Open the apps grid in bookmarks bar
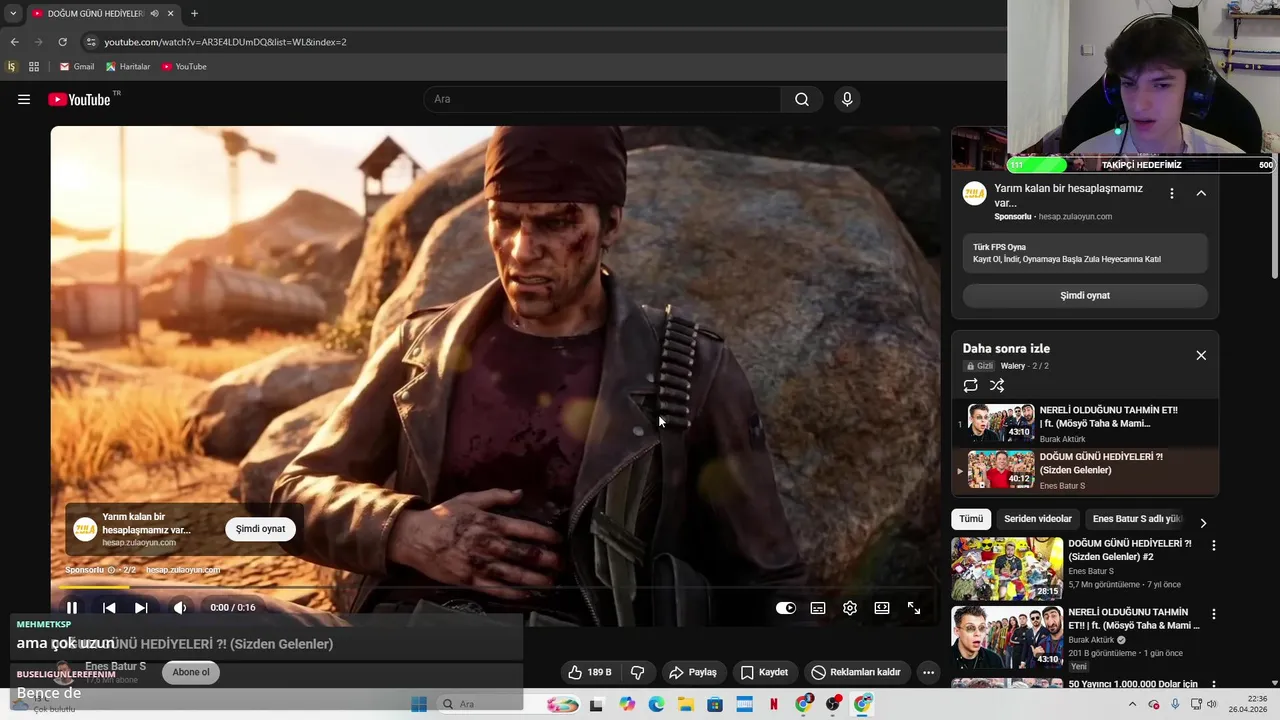Screen dimensions: 1280x720 coord(34,67)
